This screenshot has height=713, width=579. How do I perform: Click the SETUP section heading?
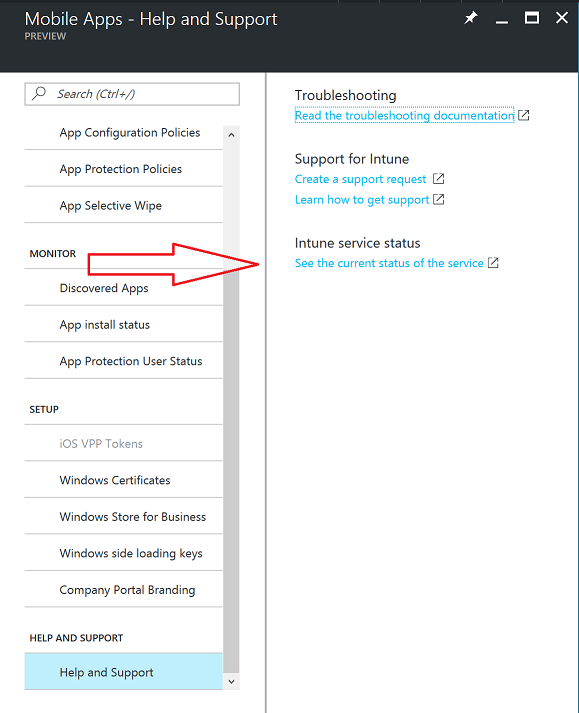(x=44, y=409)
